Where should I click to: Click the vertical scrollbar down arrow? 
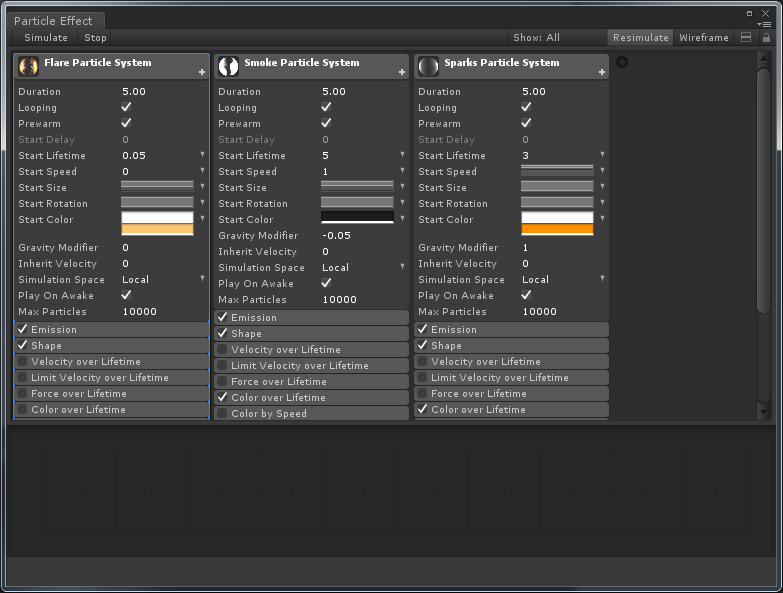tap(763, 412)
